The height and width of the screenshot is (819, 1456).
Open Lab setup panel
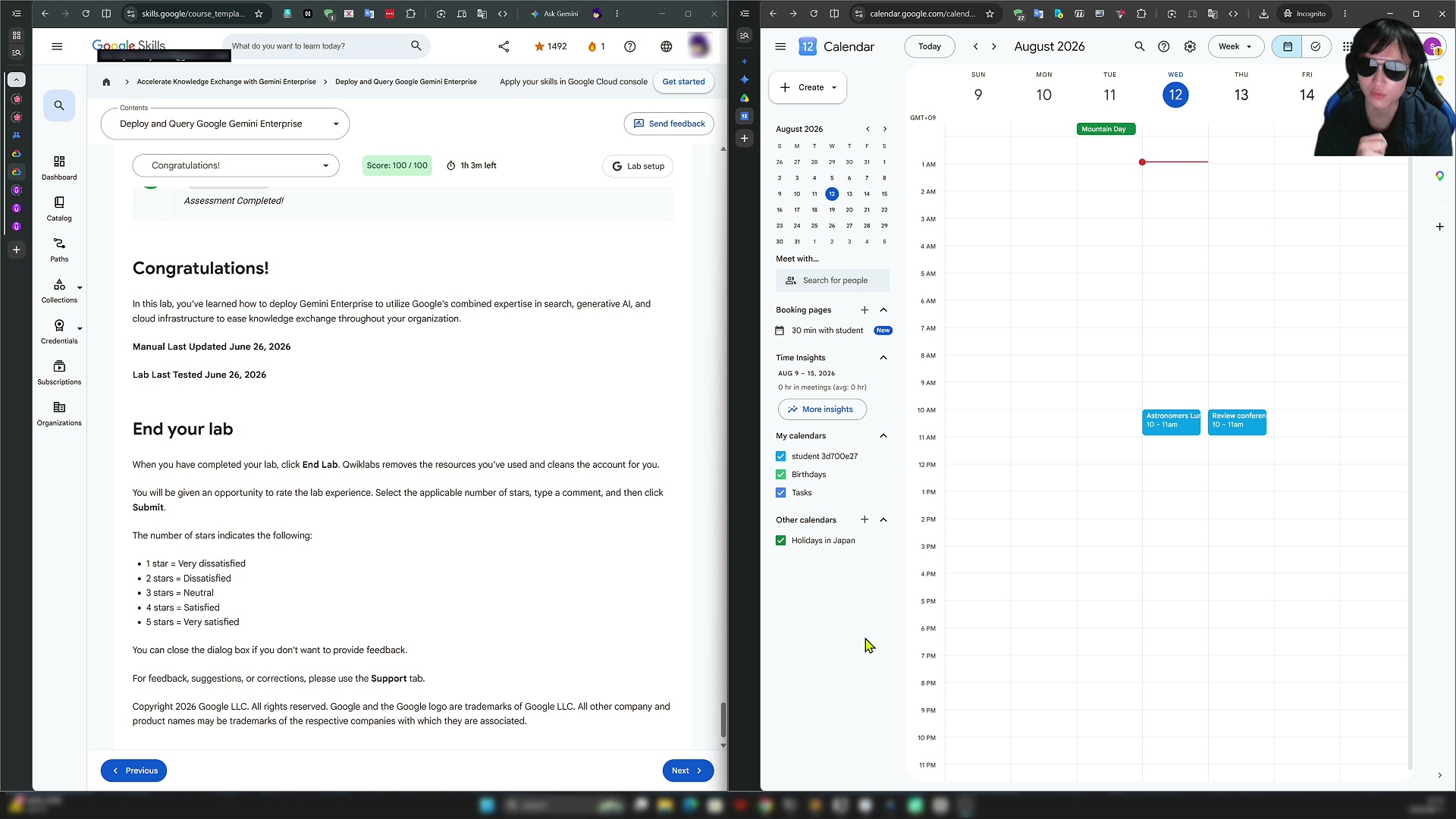click(638, 166)
